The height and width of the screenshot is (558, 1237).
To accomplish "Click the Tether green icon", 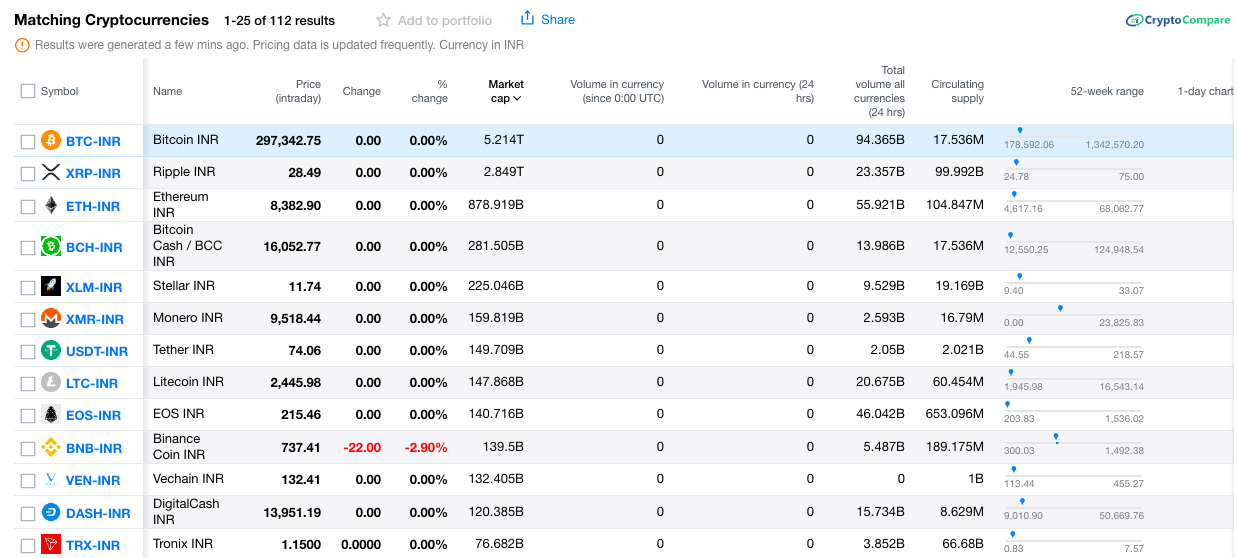I will tap(51, 351).
